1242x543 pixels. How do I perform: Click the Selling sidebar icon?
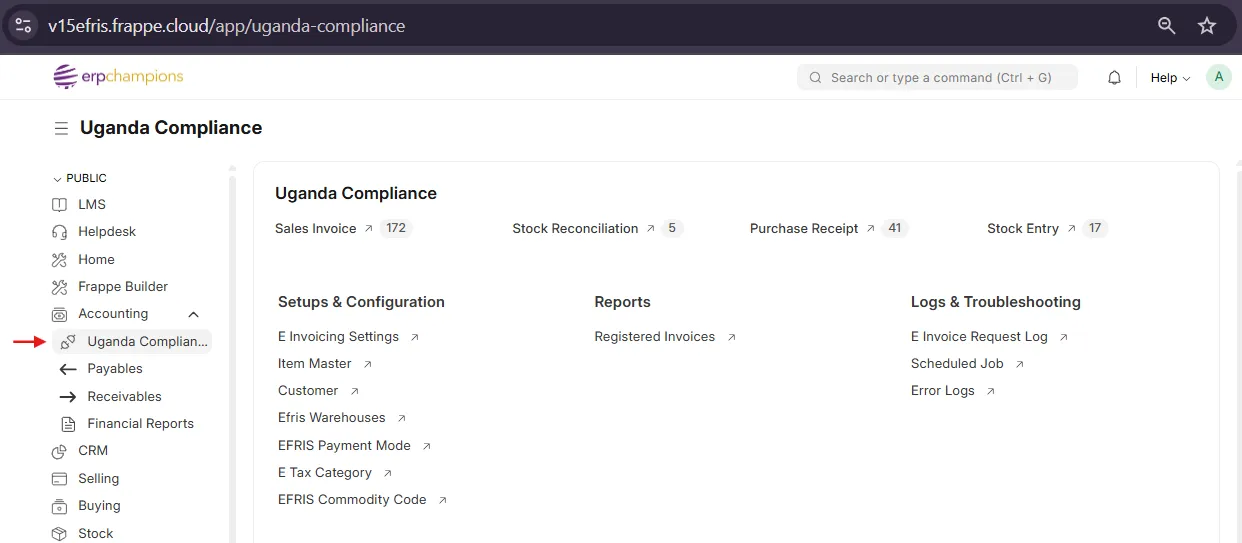tap(59, 479)
